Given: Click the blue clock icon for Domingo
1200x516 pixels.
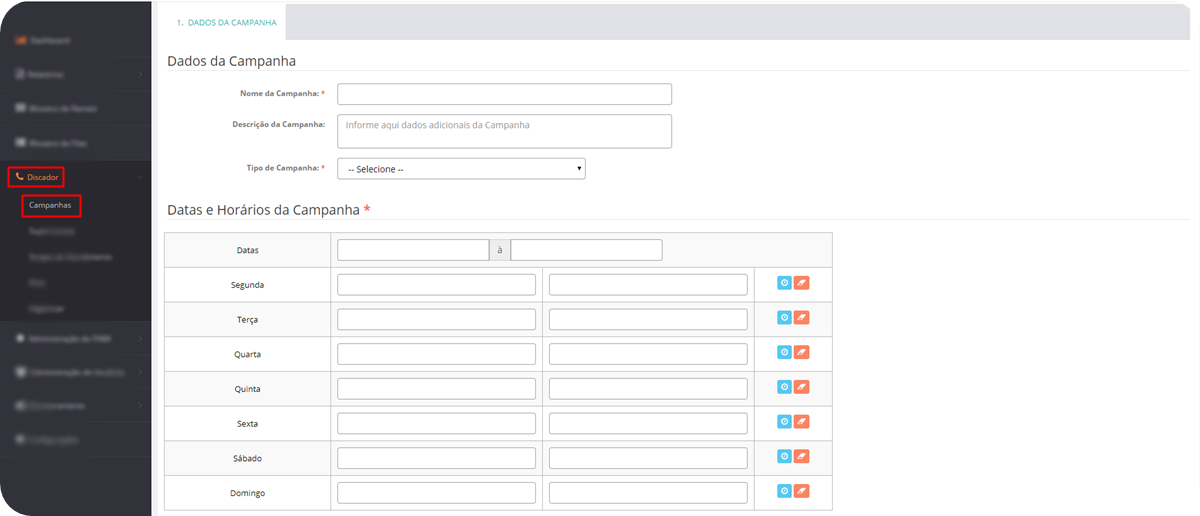Looking at the screenshot, I should click(x=784, y=491).
